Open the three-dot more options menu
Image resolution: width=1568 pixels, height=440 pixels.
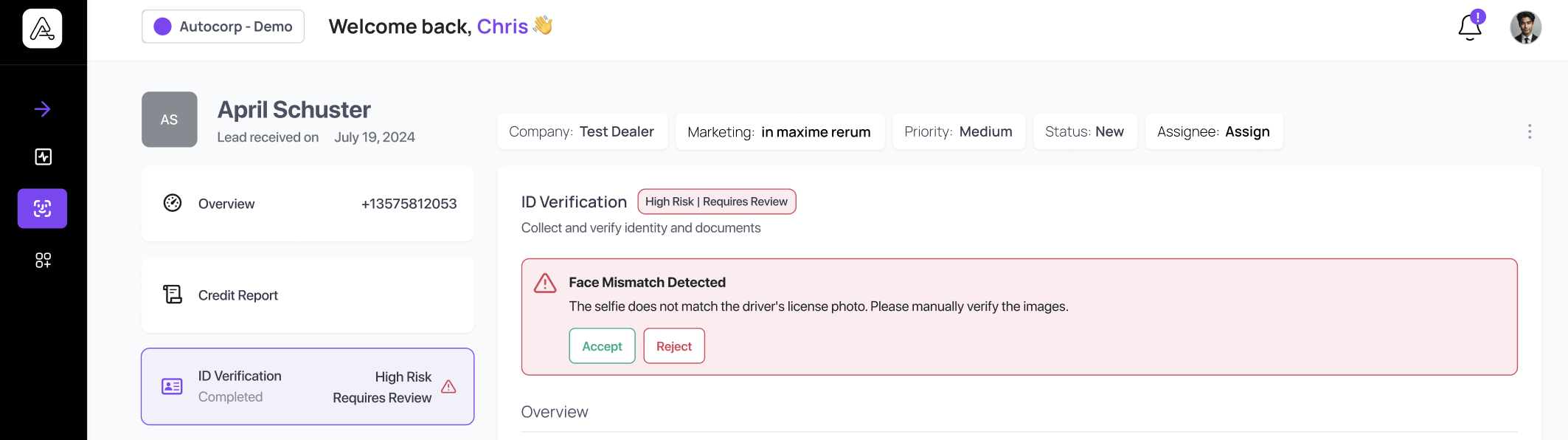click(1530, 131)
